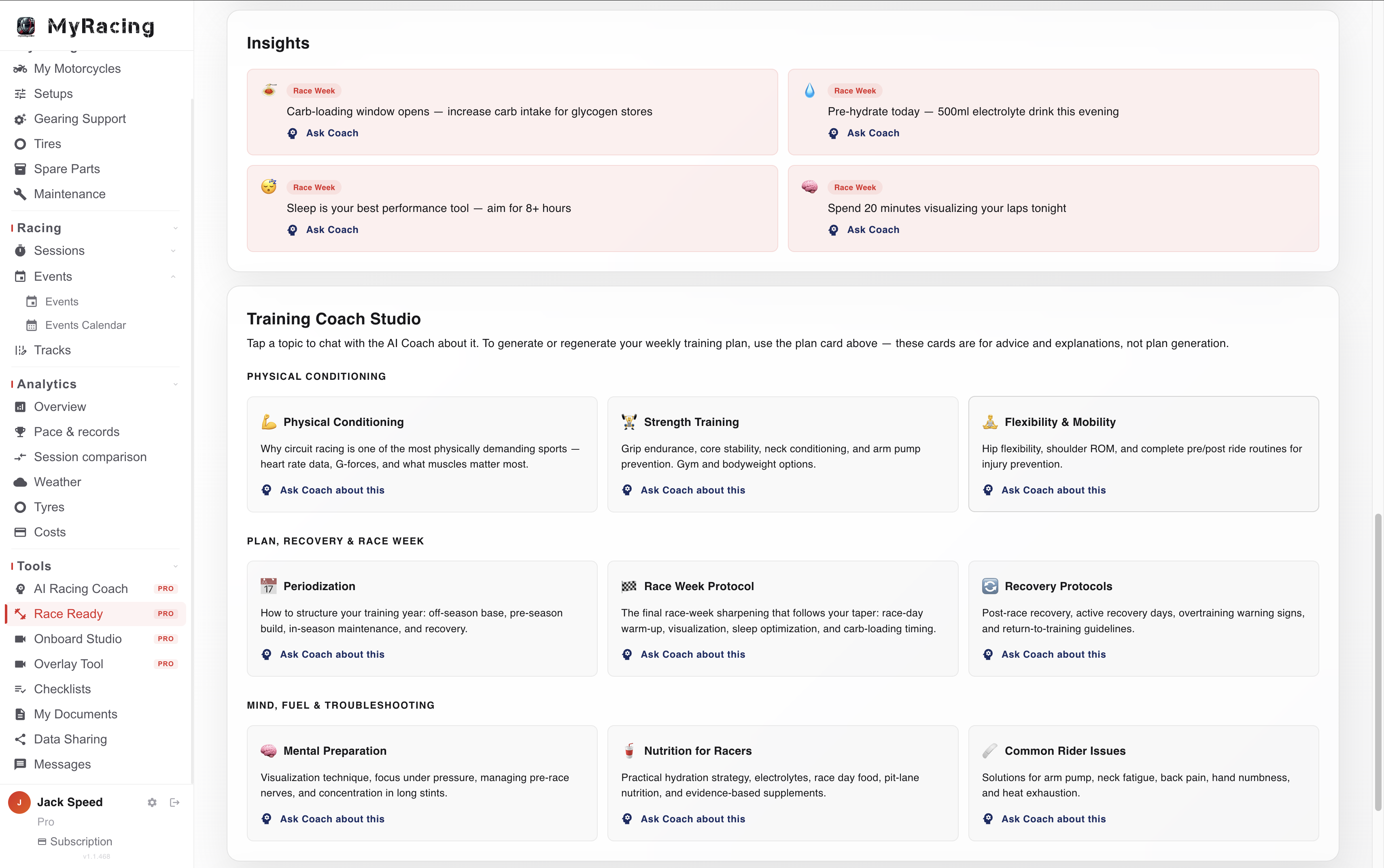The height and width of the screenshot is (868, 1384).
Task: Ask Coach about carb-loading window insight
Action: tap(323, 133)
